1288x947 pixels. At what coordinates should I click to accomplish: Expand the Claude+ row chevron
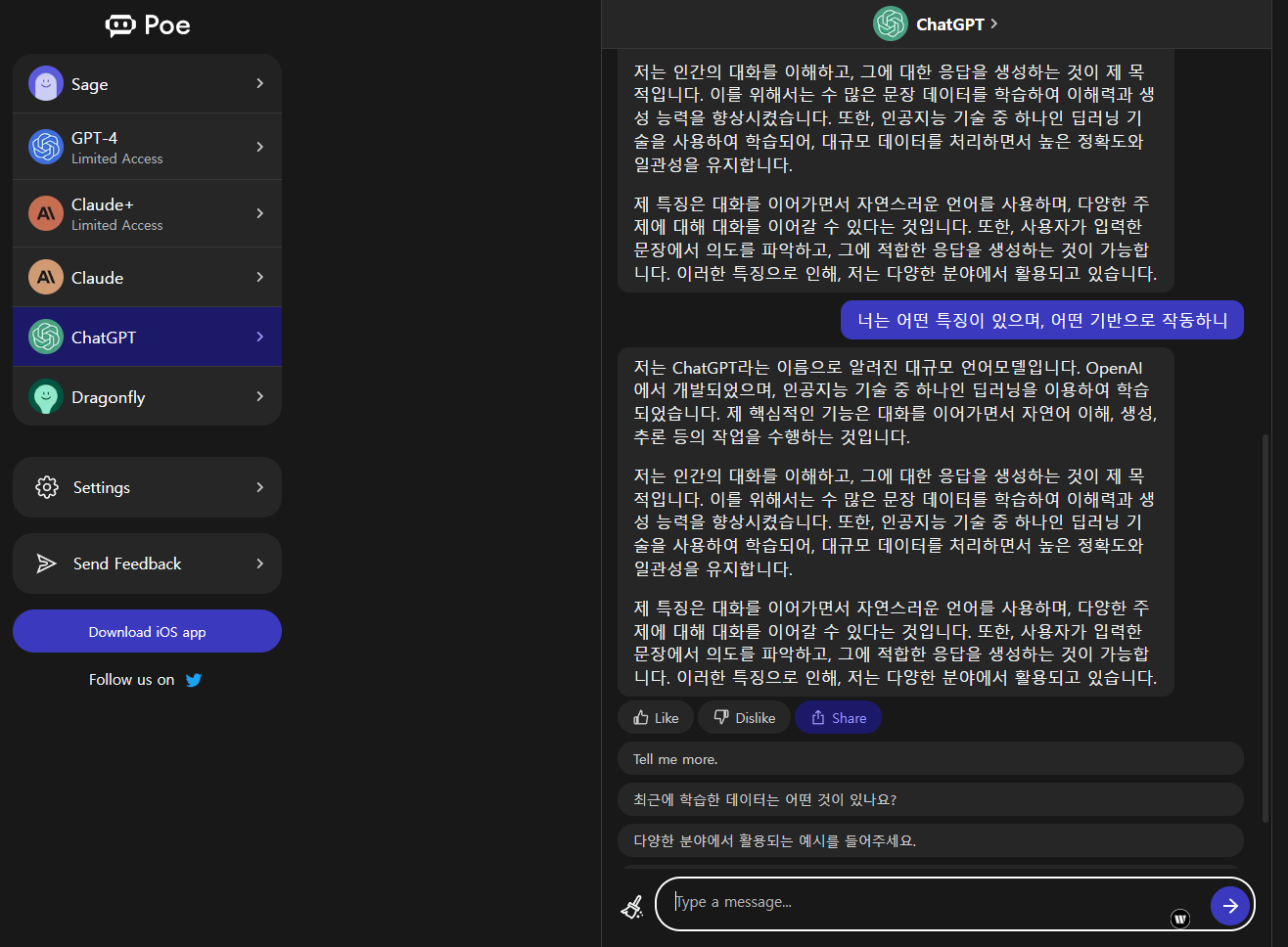pos(259,213)
